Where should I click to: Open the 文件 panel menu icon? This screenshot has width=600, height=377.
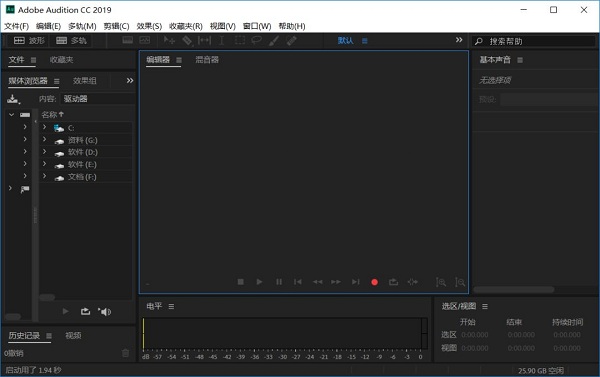[33, 60]
